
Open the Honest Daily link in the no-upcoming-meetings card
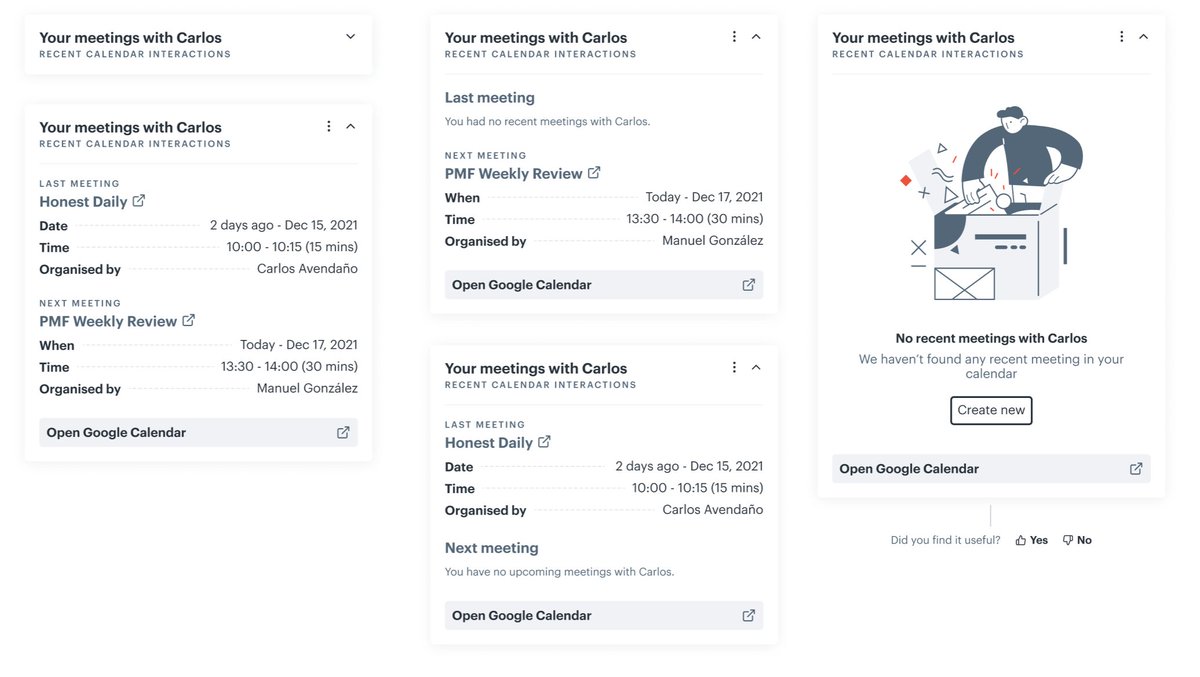click(489, 442)
